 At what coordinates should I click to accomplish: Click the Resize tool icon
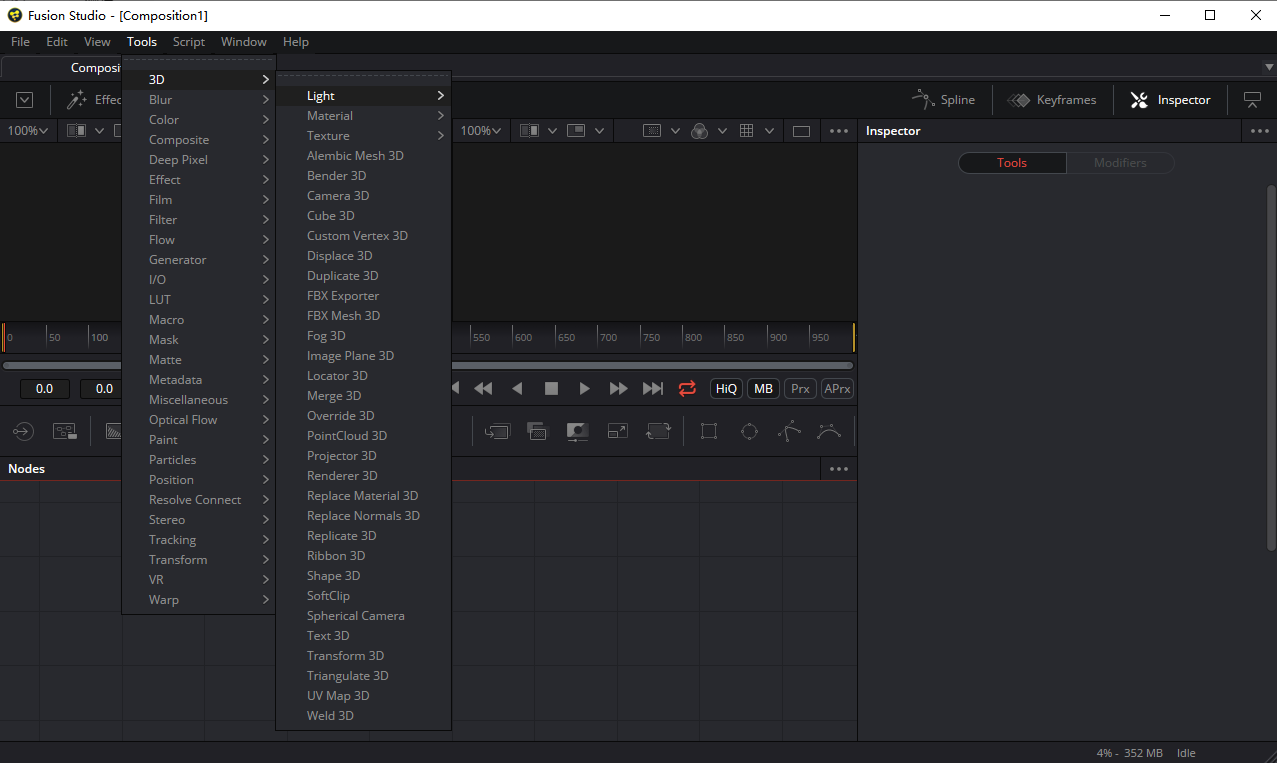pos(618,431)
